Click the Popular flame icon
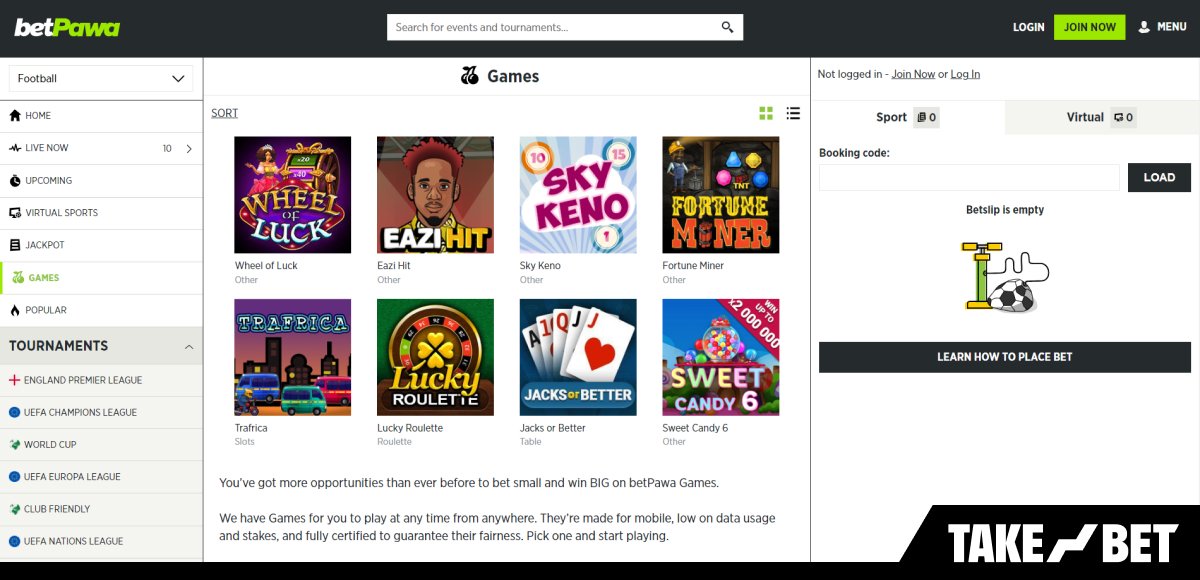This screenshot has height=580, width=1200. point(15,310)
